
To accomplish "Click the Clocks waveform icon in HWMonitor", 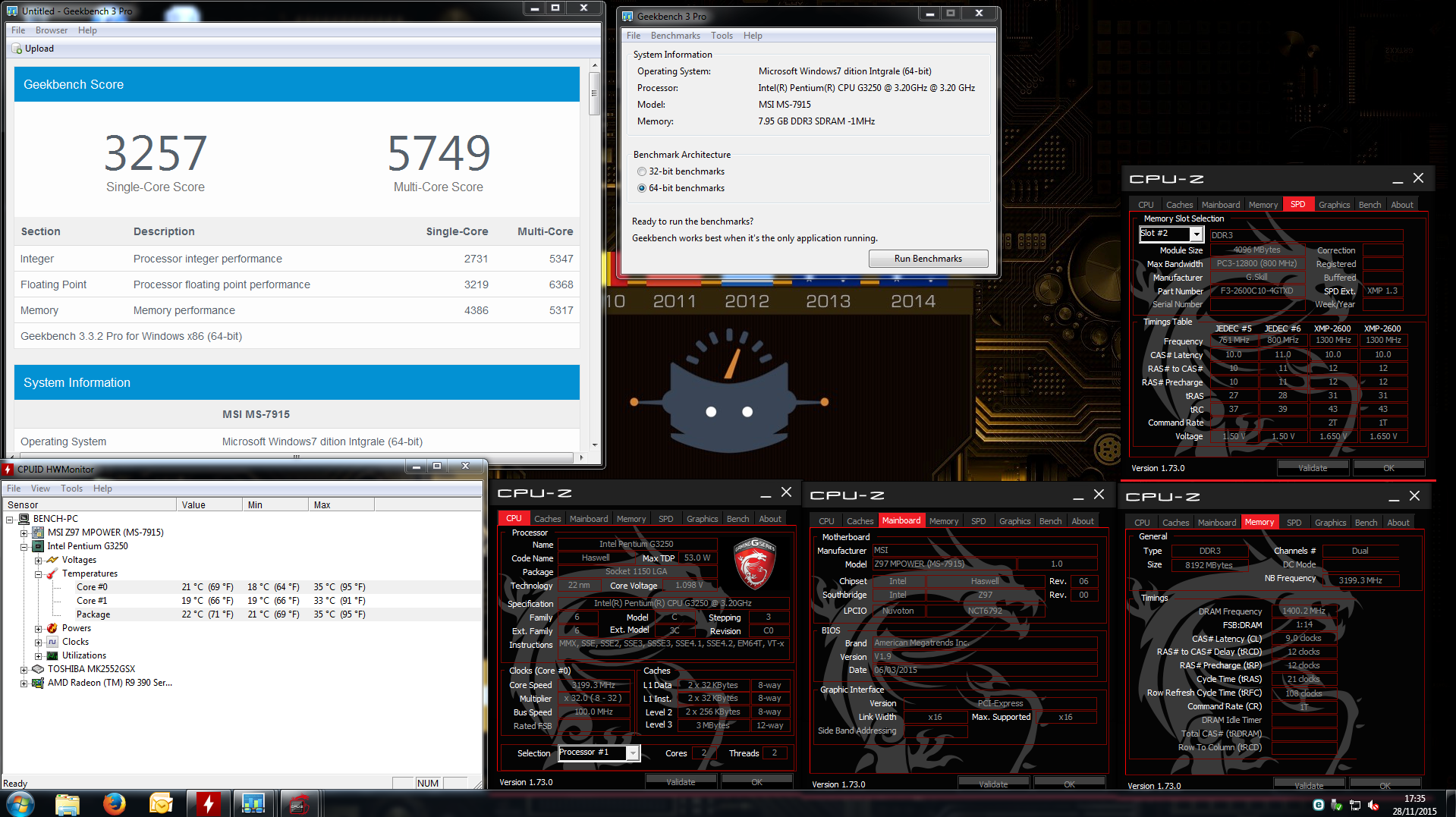I will pyautogui.click(x=52, y=642).
